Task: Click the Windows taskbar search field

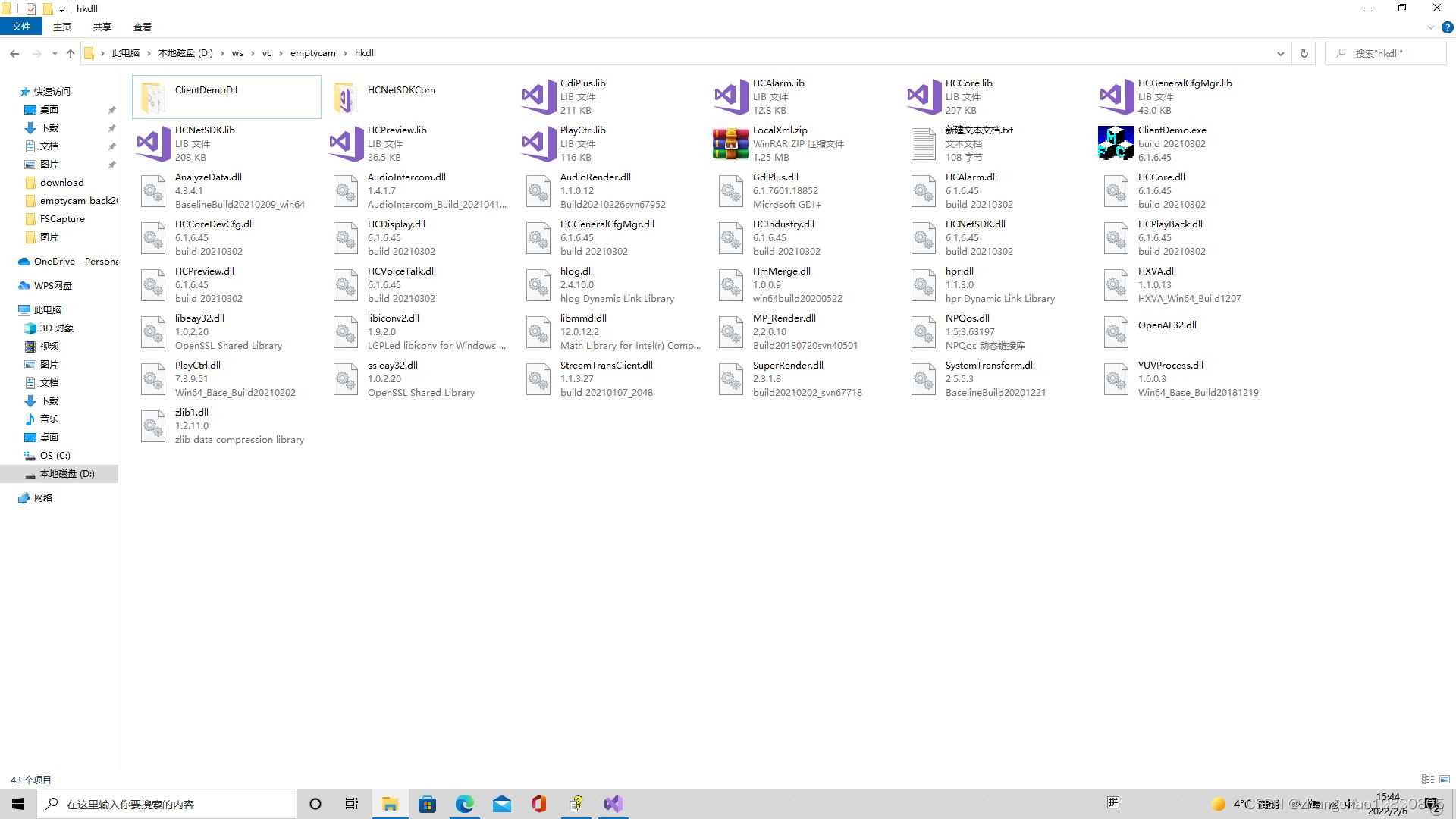Action: tap(167, 804)
